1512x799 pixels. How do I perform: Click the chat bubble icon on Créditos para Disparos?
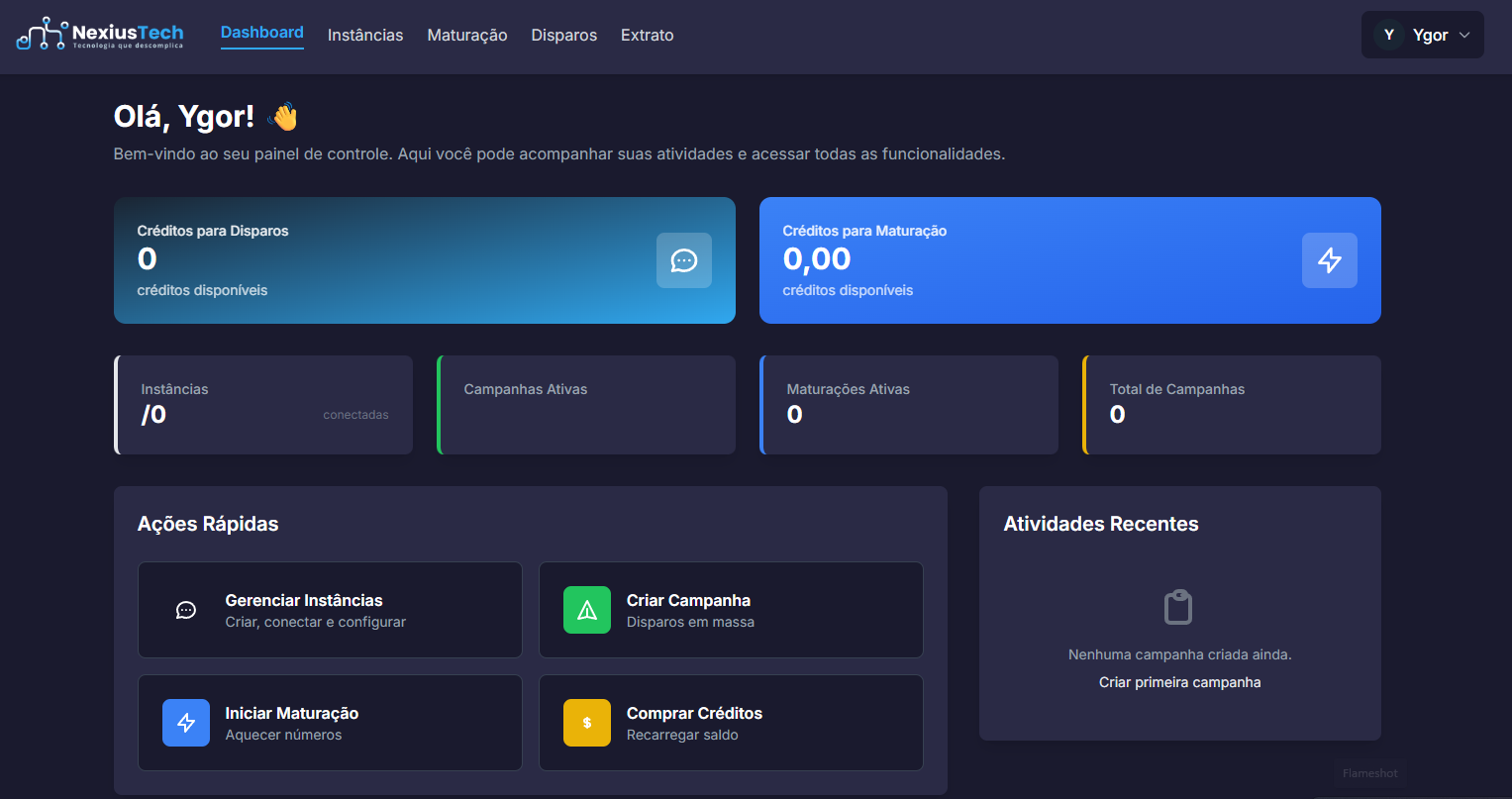(x=684, y=260)
